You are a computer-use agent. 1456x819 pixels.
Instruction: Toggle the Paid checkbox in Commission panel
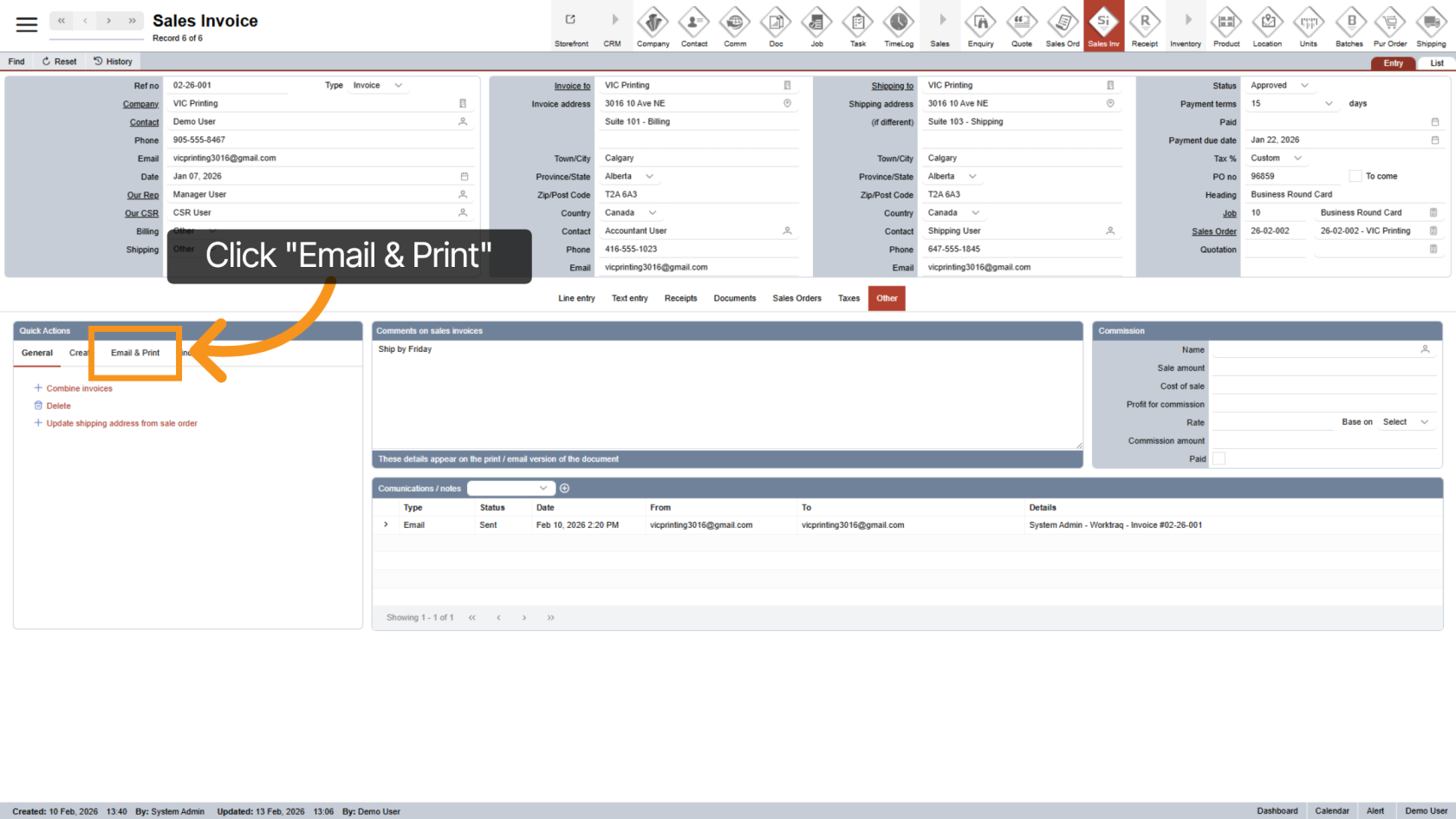coord(1219,458)
